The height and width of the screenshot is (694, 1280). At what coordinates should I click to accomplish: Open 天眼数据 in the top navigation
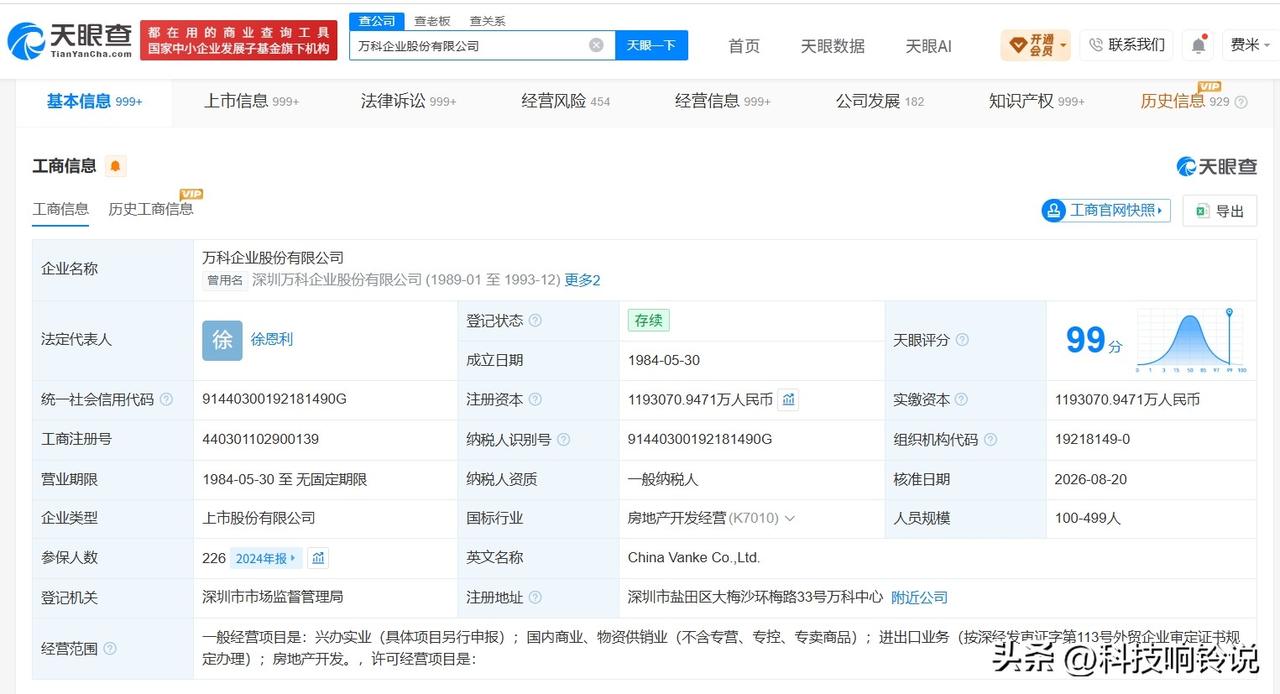tap(832, 46)
